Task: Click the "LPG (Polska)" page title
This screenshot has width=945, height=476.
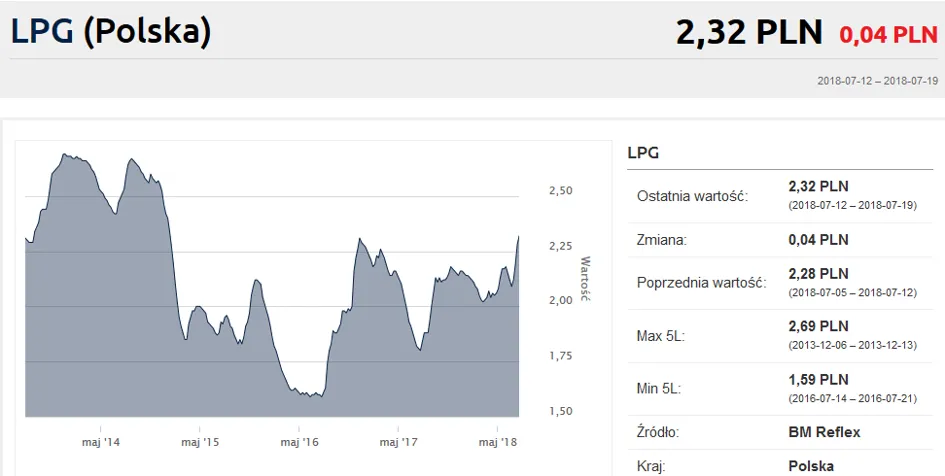Action: (111, 32)
